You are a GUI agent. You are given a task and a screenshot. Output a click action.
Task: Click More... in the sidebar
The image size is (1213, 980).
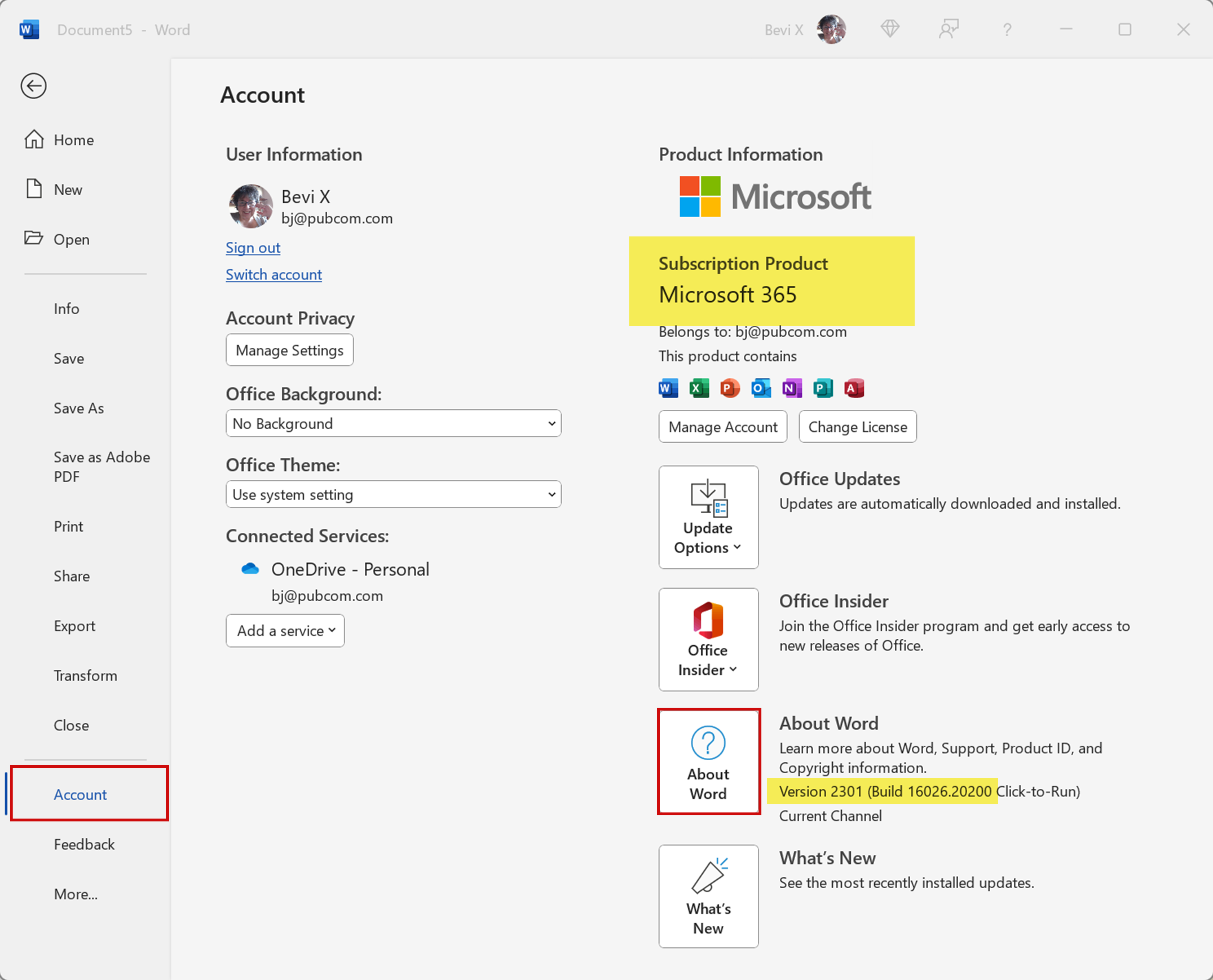click(76, 894)
